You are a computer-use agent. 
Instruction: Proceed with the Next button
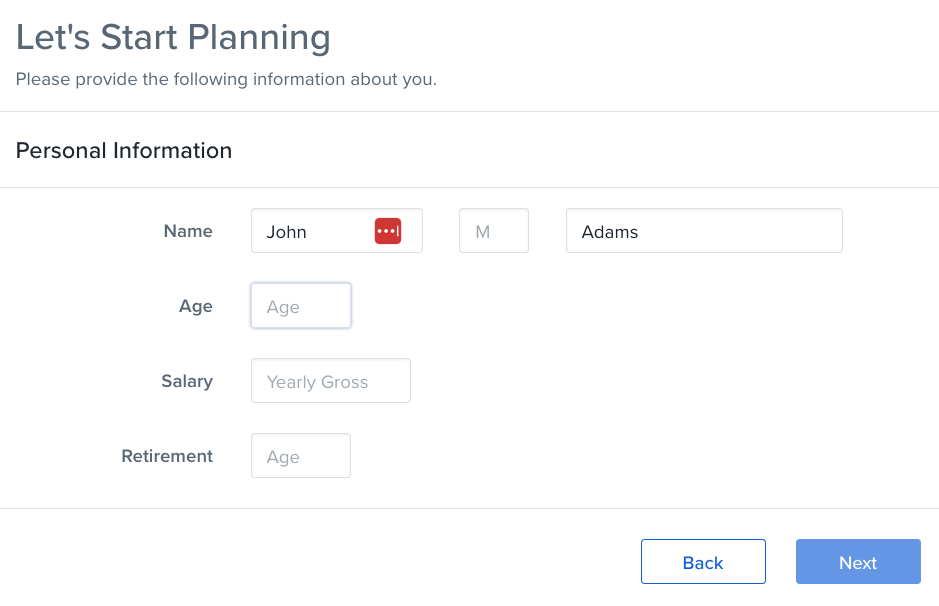pos(858,562)
